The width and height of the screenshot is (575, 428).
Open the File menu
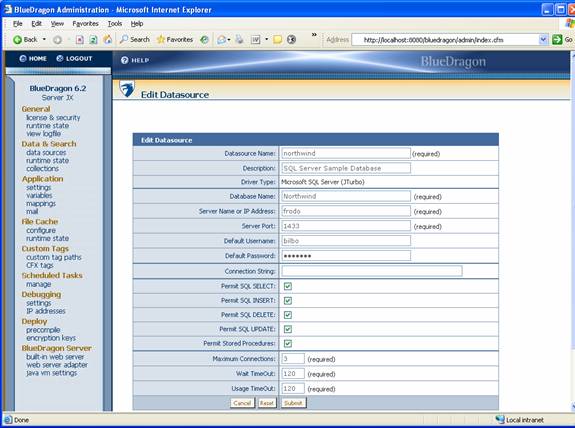[x=18, y=23]
